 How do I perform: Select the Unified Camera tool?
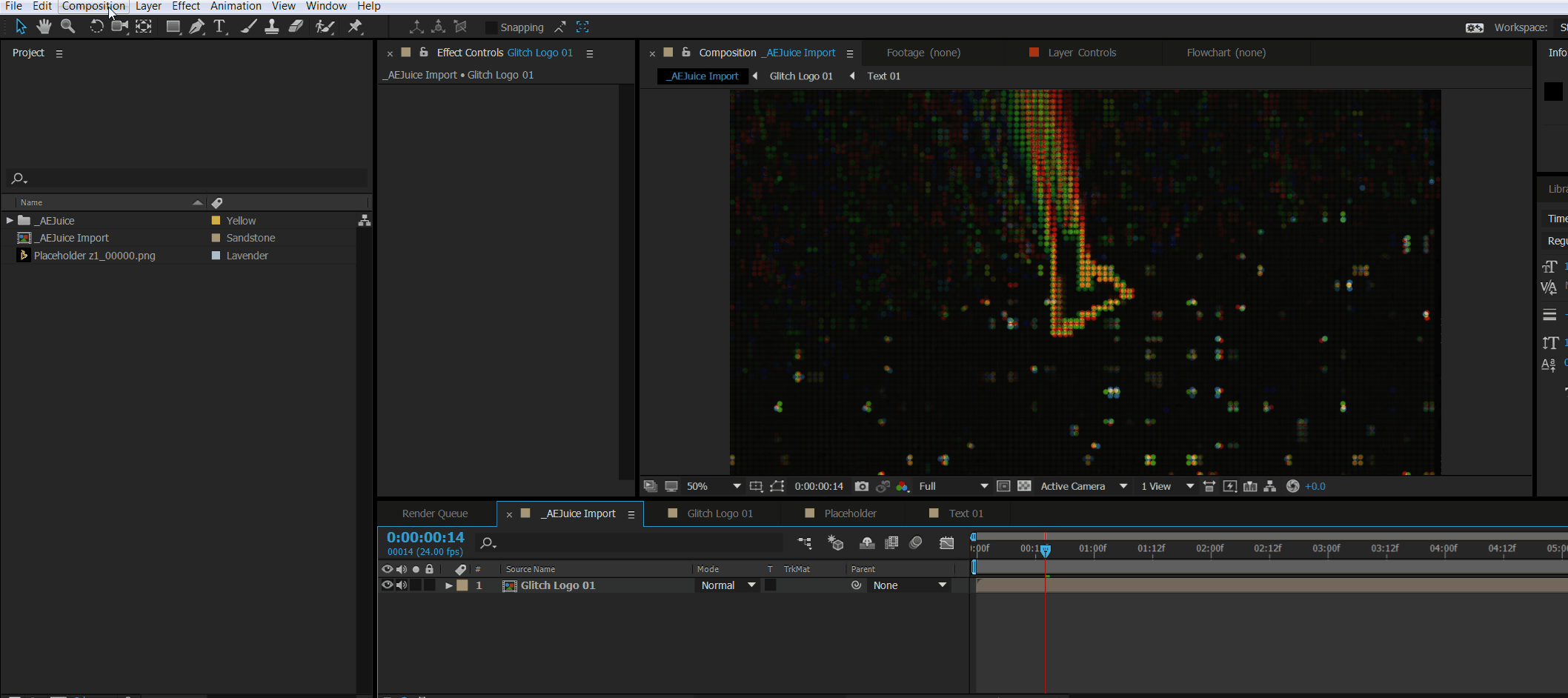pyautogui.click(x=119, y=27)
